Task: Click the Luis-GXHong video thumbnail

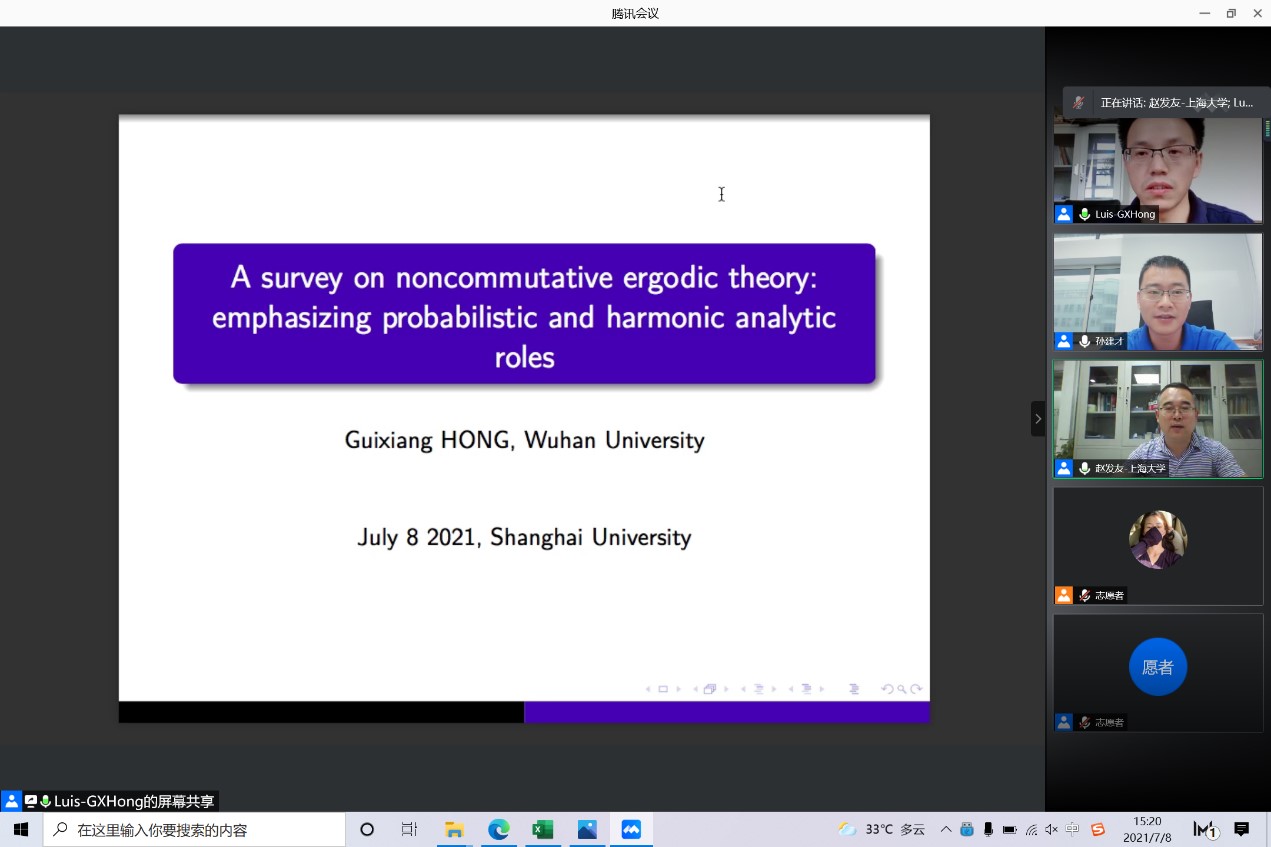Action: (1157, 166)
